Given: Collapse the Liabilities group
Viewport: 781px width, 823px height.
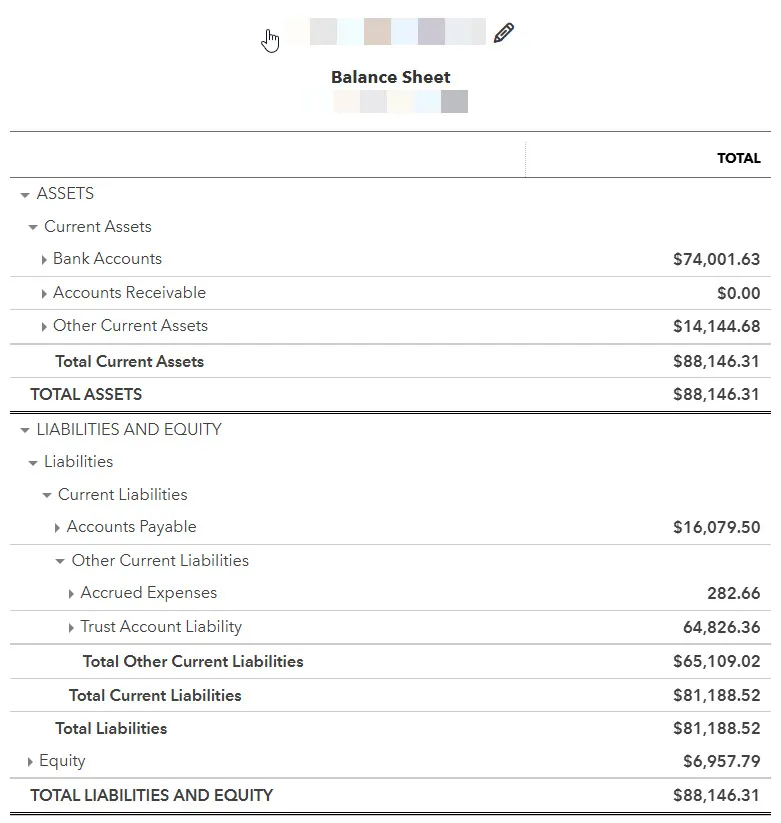Looking at the screenshot, I should tap(33, 463).
